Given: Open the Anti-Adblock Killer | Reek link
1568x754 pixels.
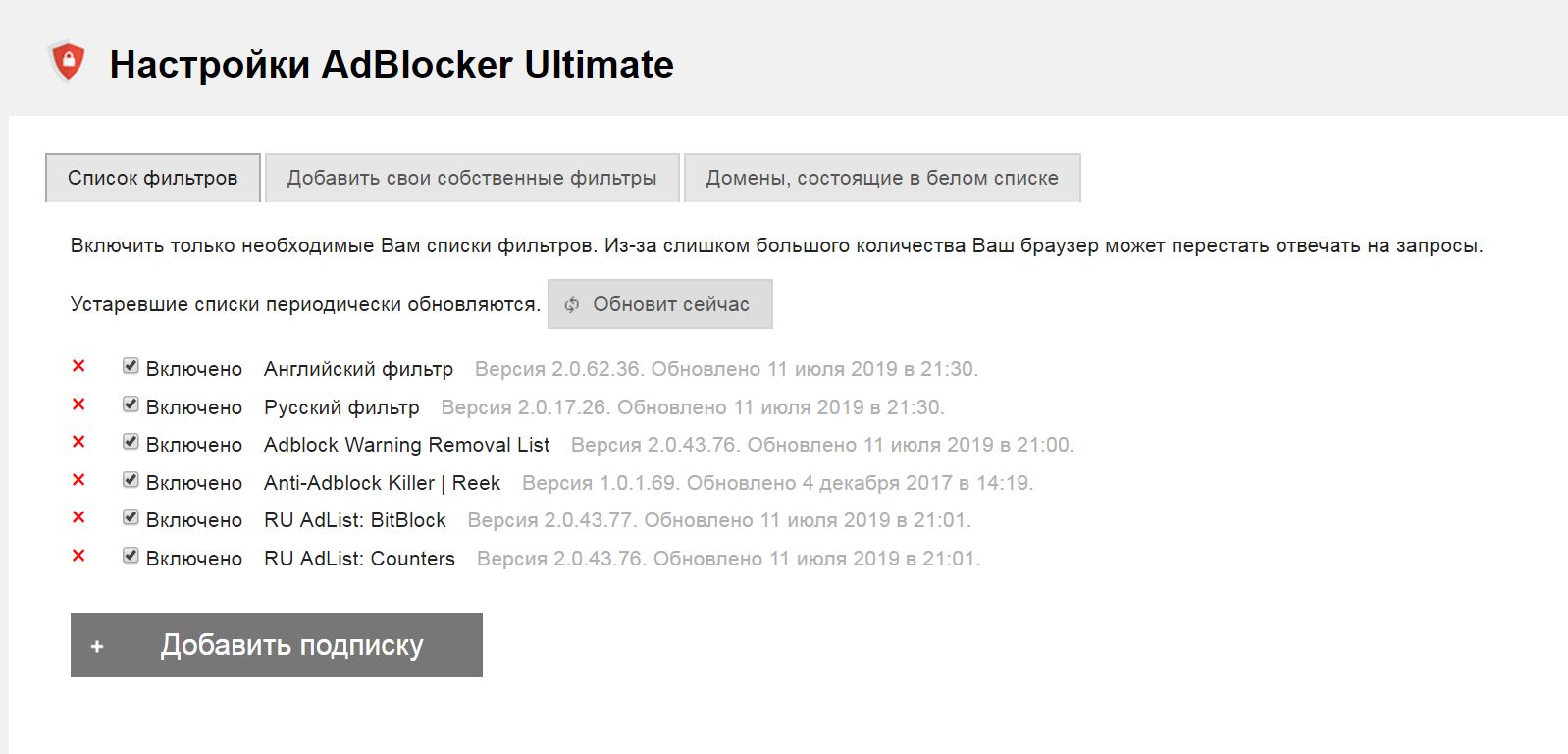Looking at the screenshot, I should 382,483.
